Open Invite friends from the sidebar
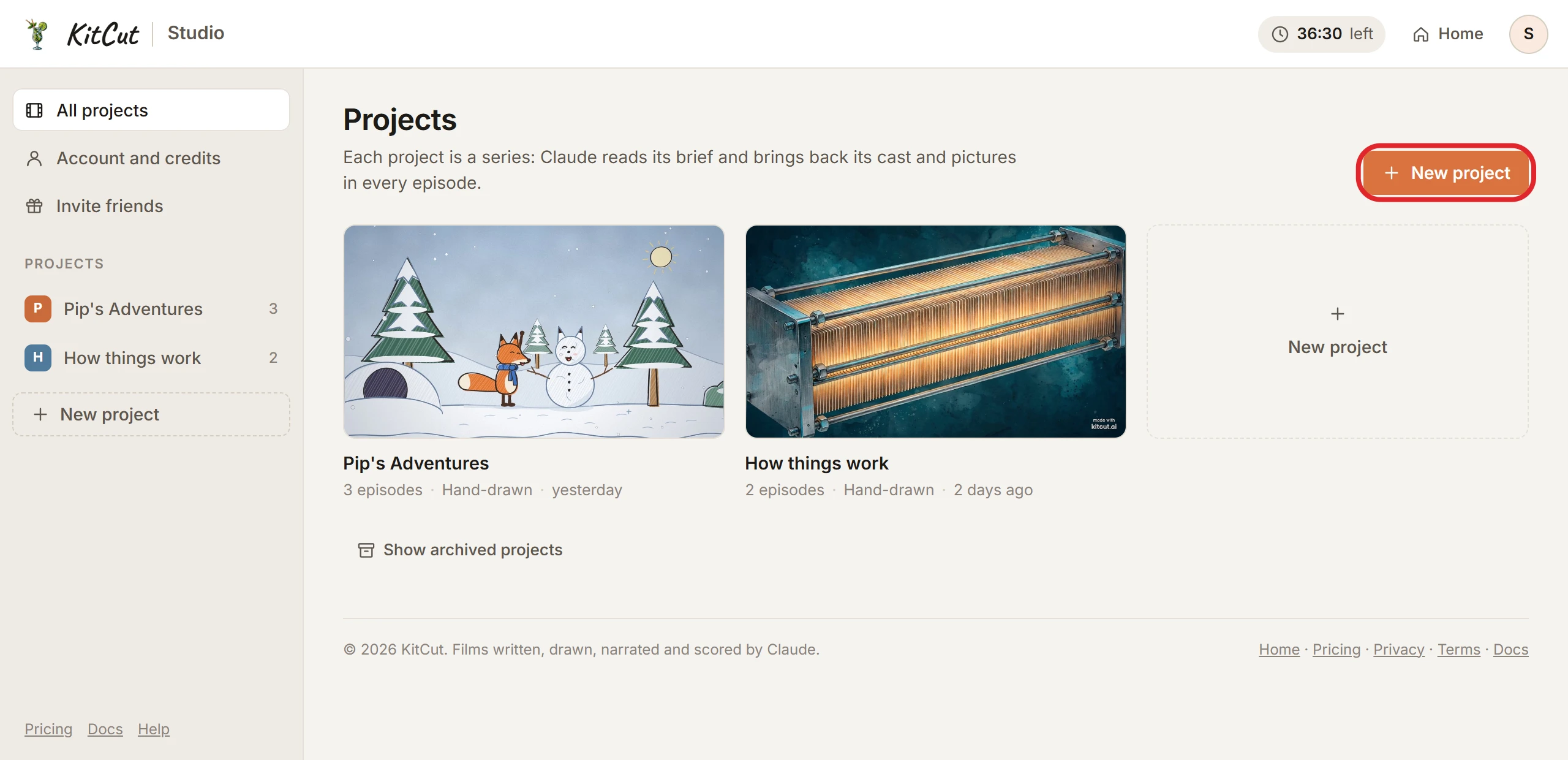The width and height of the screenshot is (1568, 760). (151, 206)
